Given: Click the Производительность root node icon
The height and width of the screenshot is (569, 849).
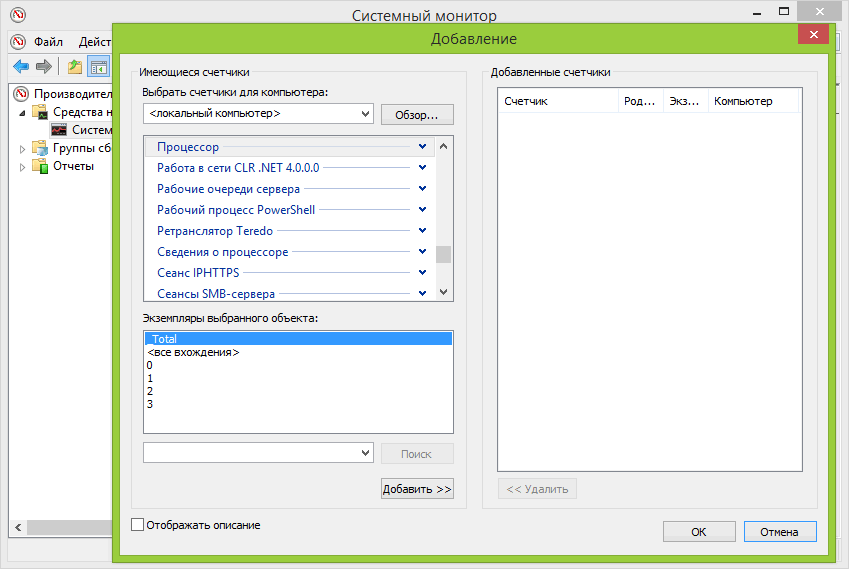Looking at the screenshot, I should tap(21, 94).
